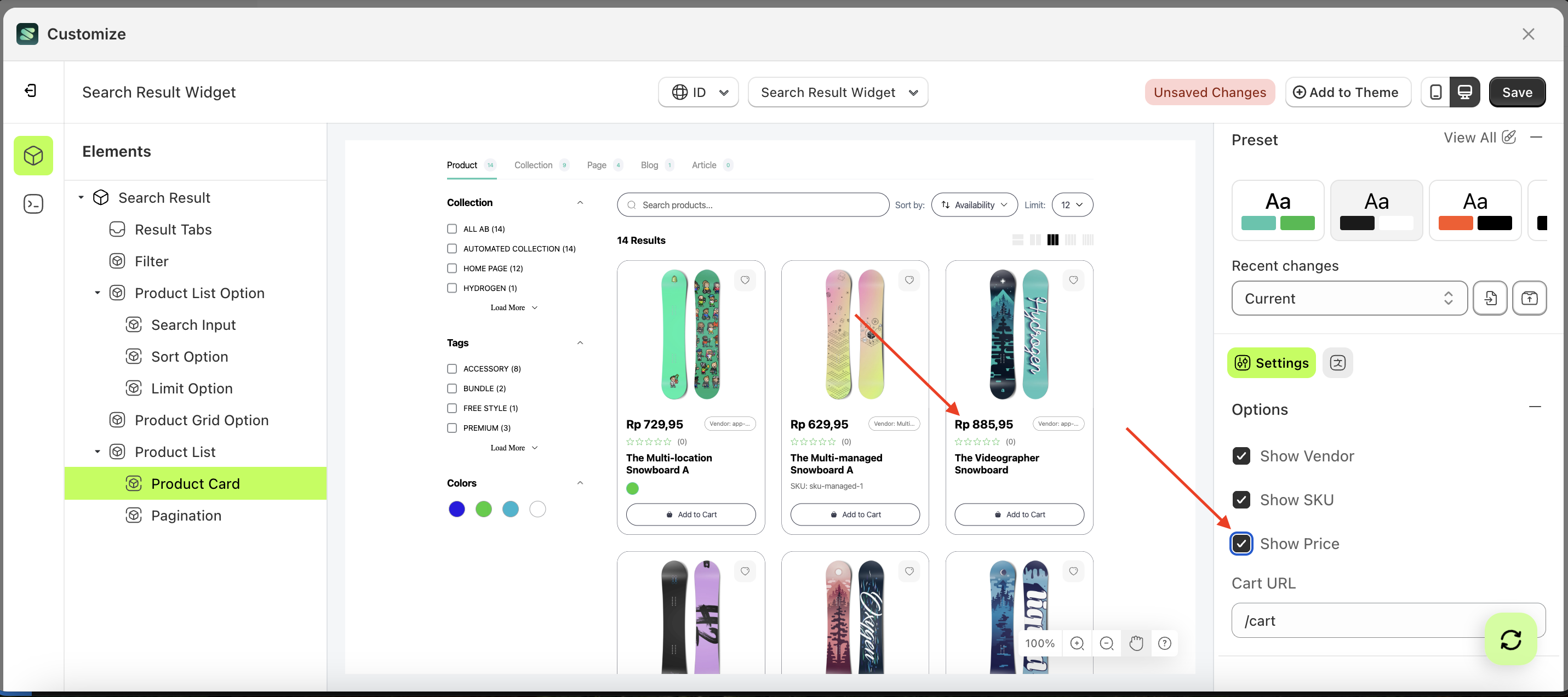
Task: Open the Sort by Availability dropdown
Action: pyautogui.click(x=974, y=204)
